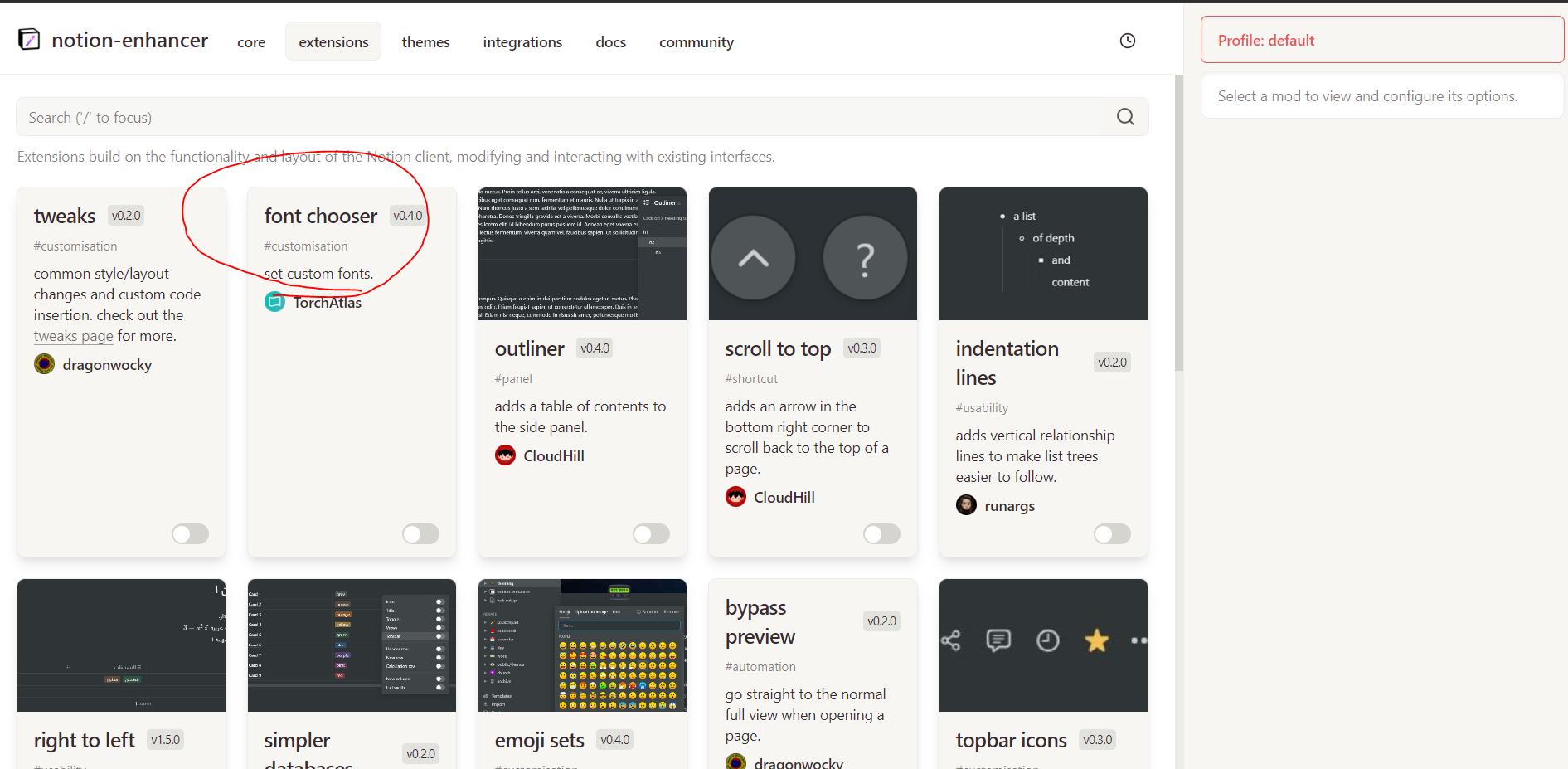Turn on the outliner extension toggle

click(652, 533)
